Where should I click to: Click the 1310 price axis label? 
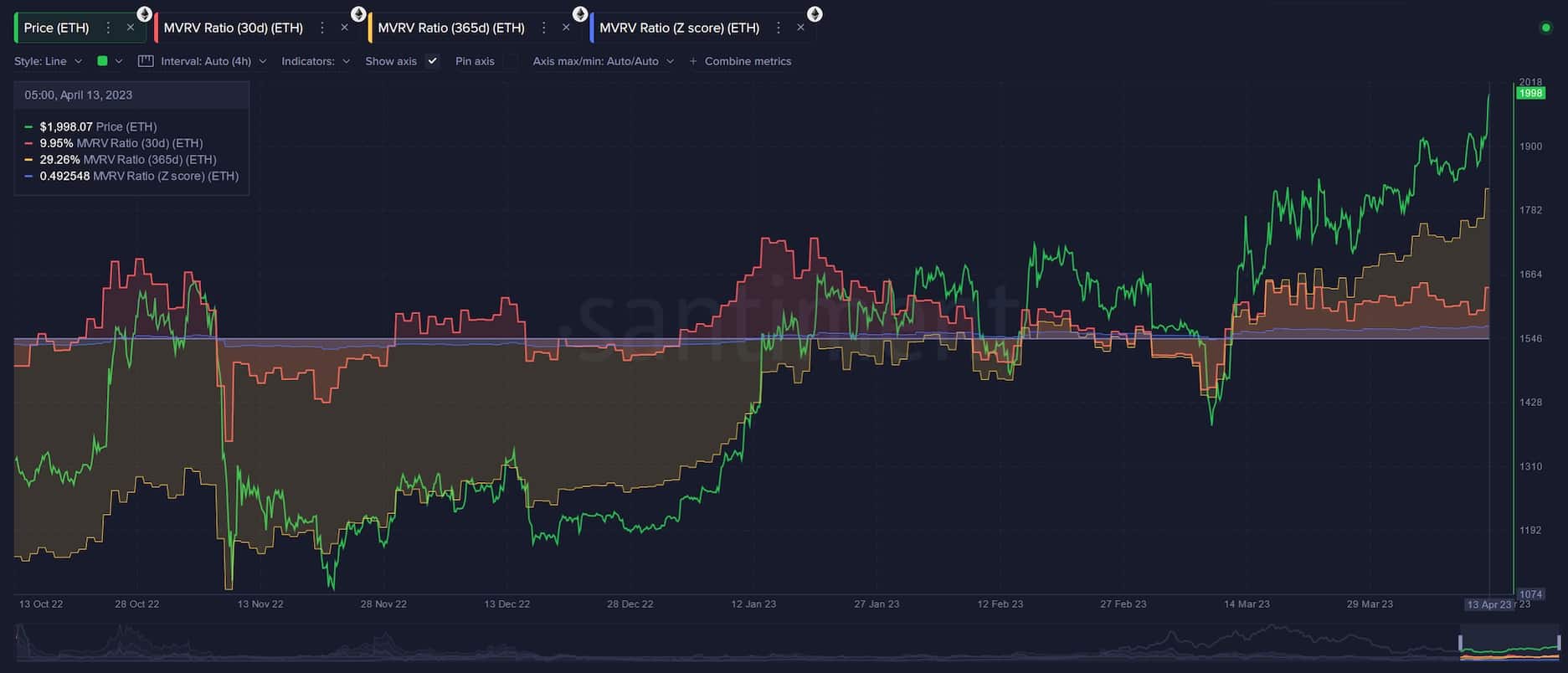point(1531,467)
